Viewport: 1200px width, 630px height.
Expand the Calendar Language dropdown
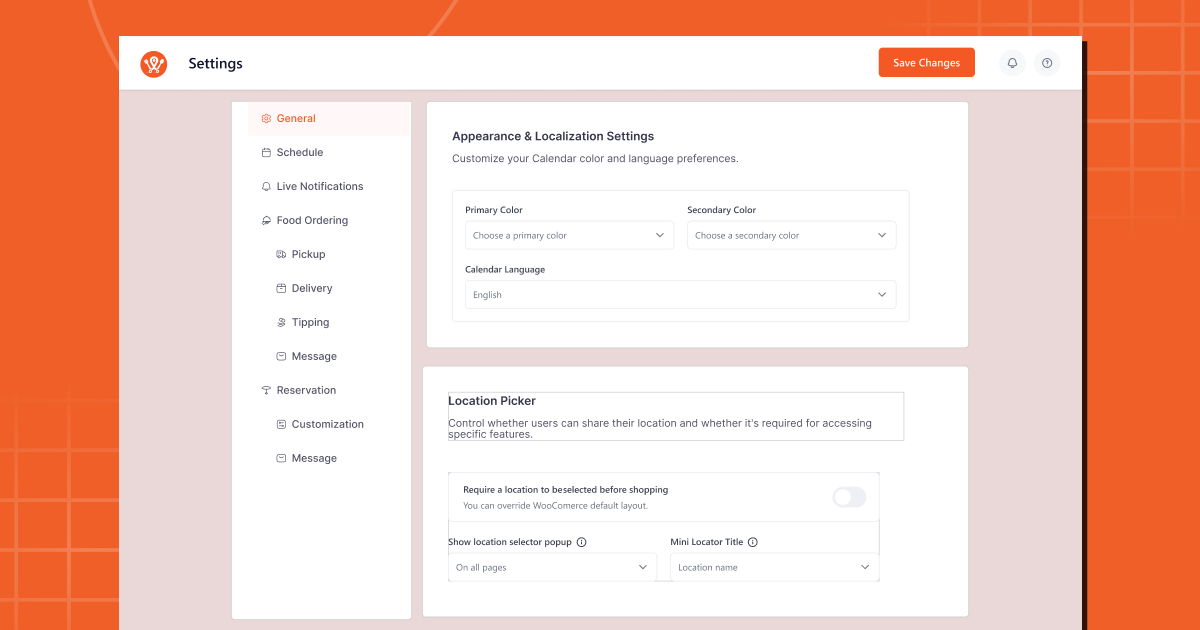point(680,295)
